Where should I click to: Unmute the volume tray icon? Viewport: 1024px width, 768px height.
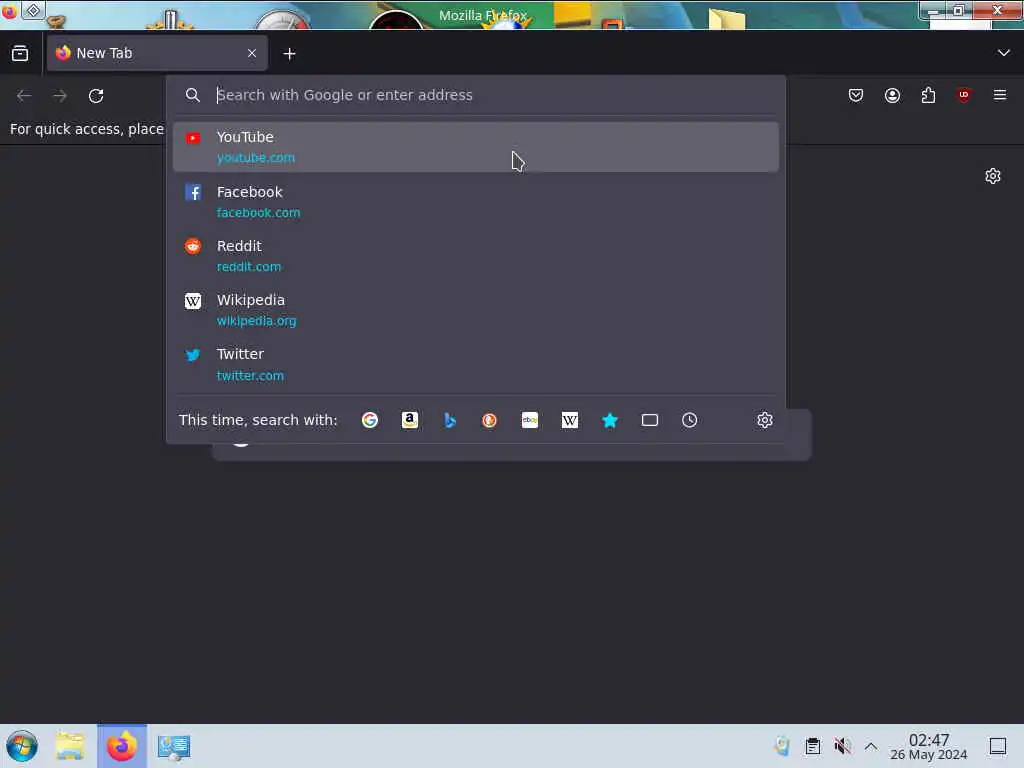pos(842,746)
